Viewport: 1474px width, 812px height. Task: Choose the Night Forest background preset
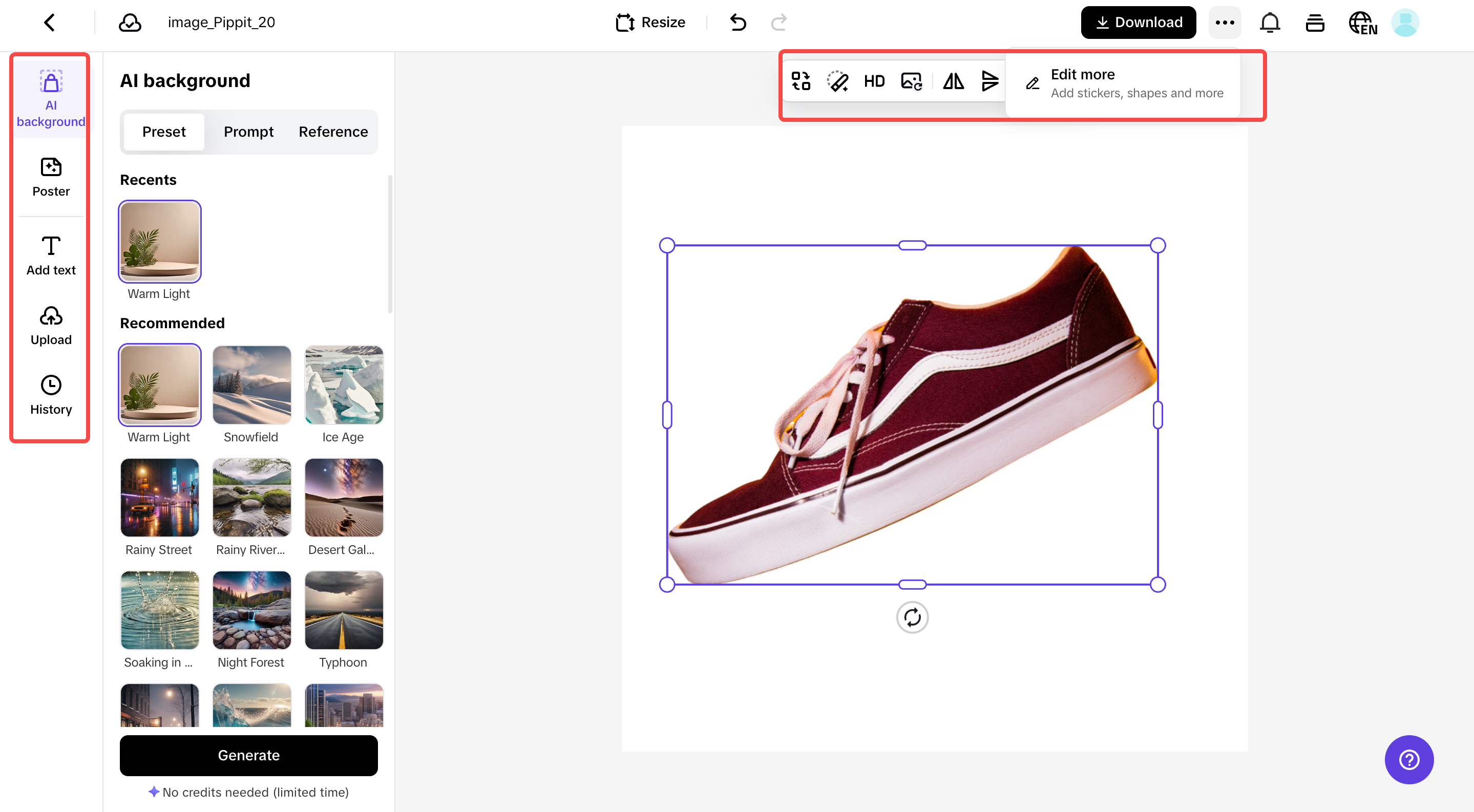coord(252,610)
